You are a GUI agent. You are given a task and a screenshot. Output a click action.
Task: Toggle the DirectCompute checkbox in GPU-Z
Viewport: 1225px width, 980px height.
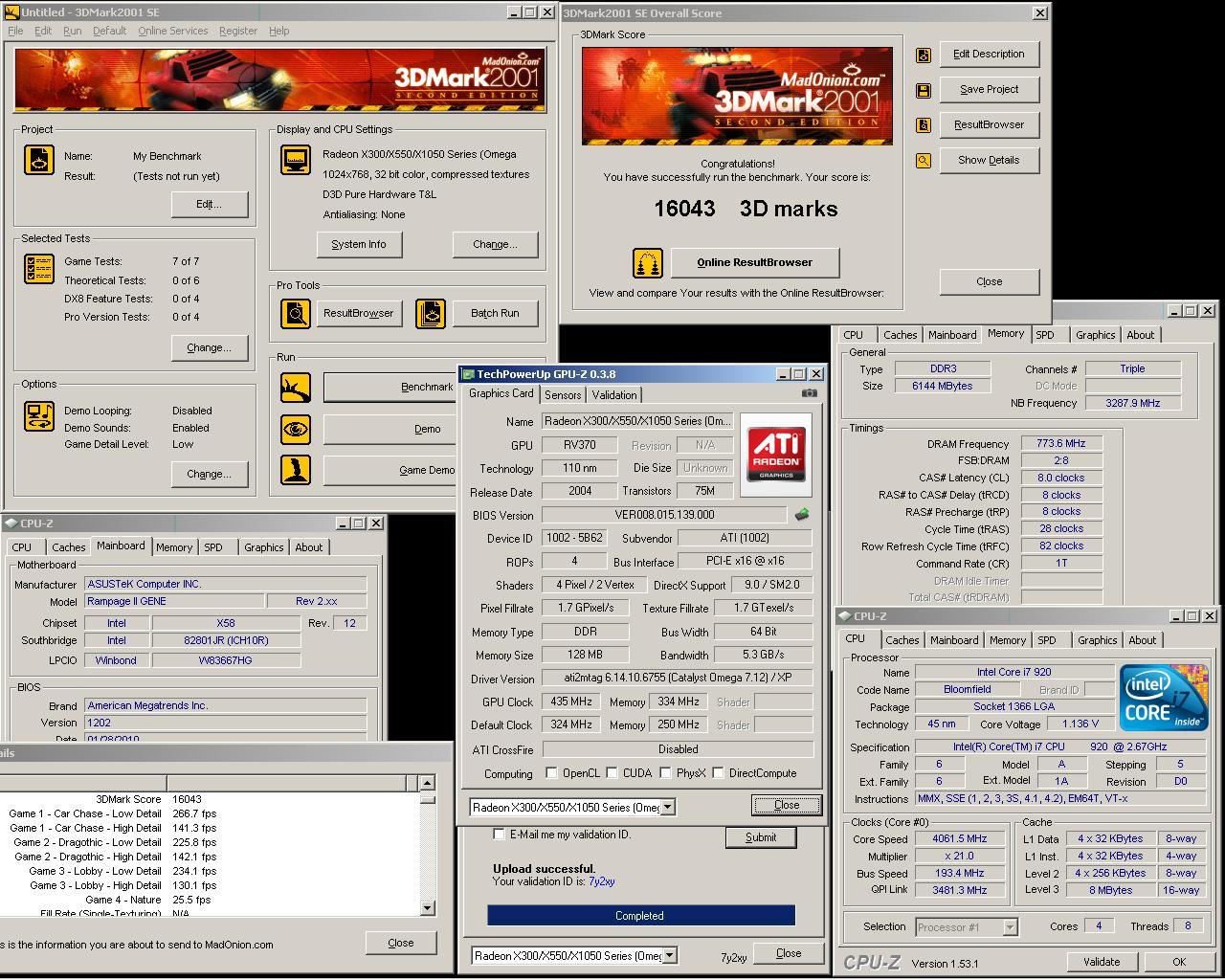(718, 773)
